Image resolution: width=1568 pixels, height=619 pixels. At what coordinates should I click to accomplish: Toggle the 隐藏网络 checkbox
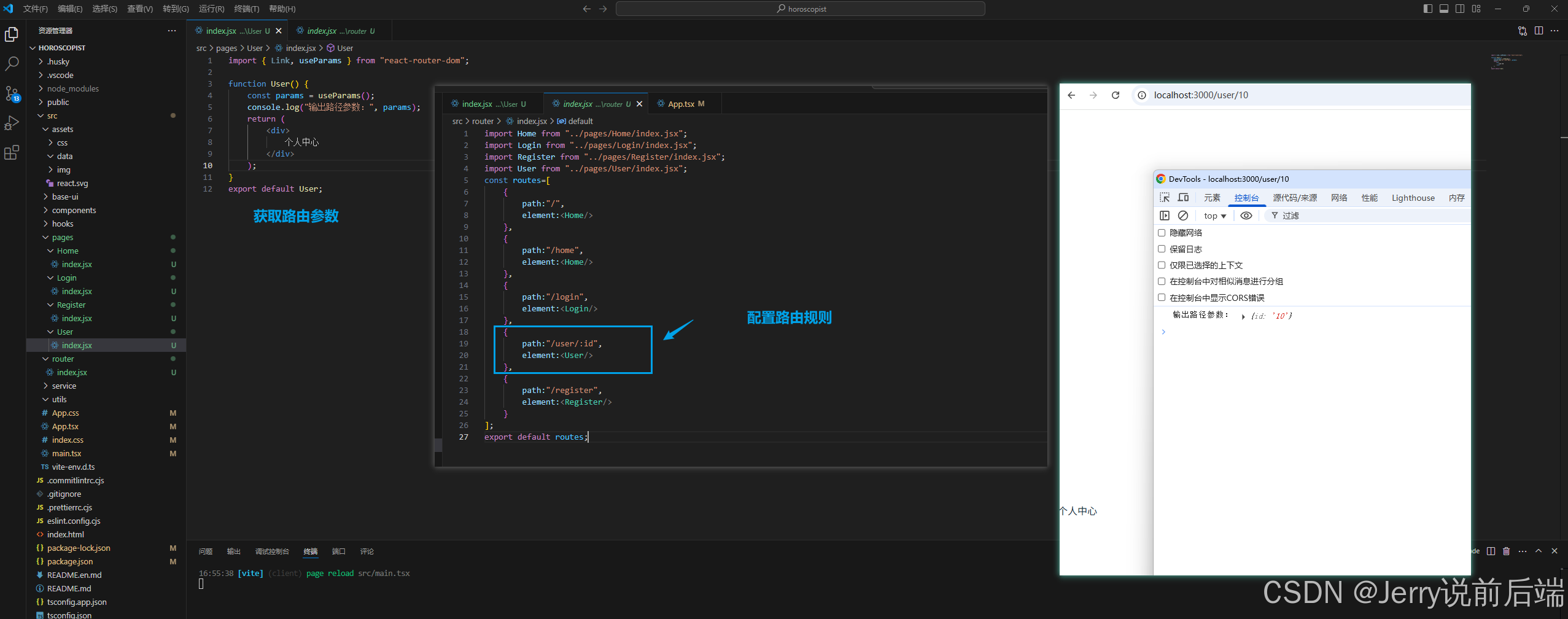(x=1162, y=233)
